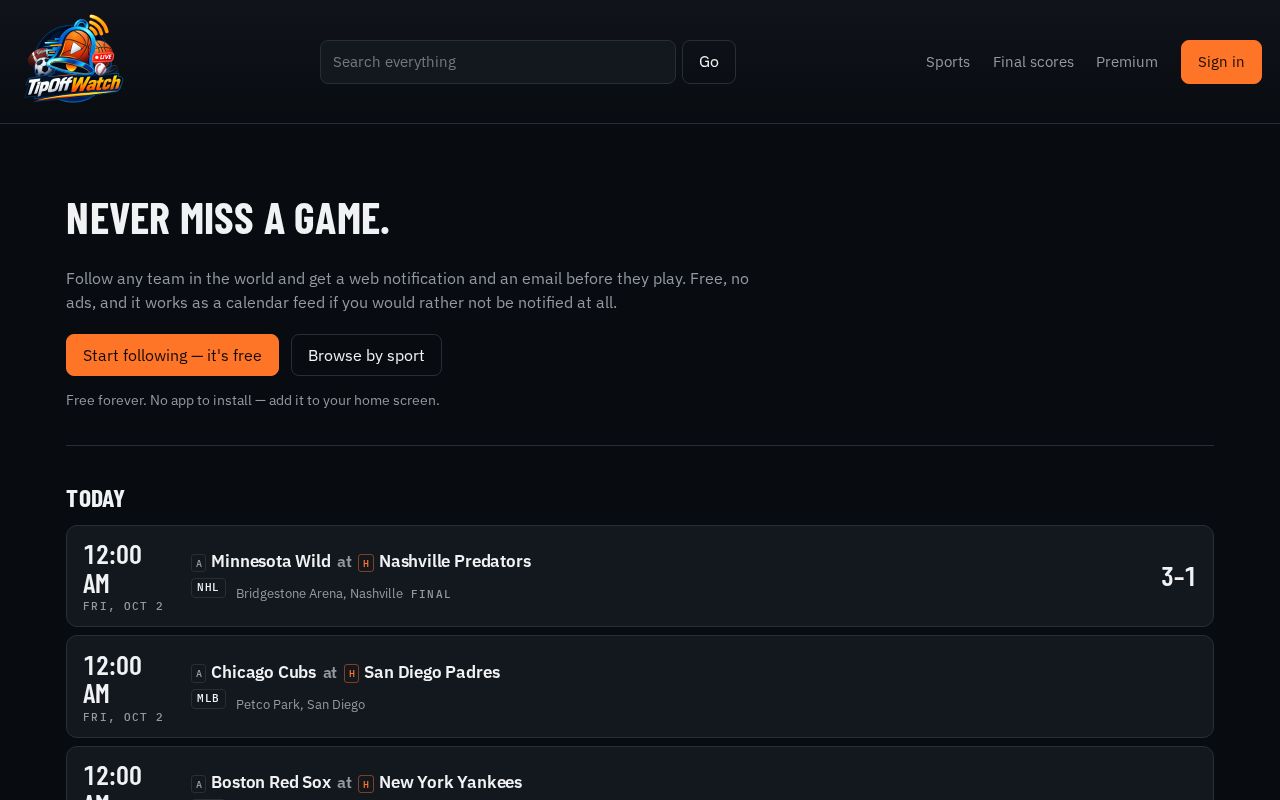1280x800 pixels.
Task: Click the Bridgestone Arena, Nashville venue text
Action: pyautogui.click(x=319, y=594)
